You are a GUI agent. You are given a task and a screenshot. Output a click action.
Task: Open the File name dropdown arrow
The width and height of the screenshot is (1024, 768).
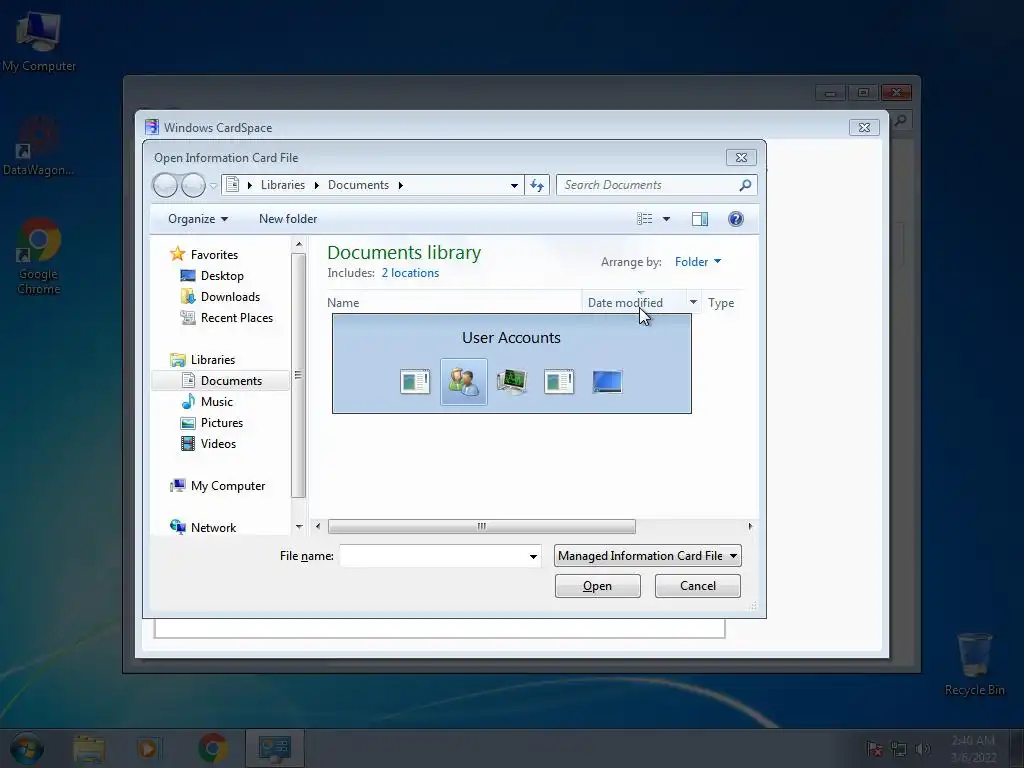[x=534, y=556]
